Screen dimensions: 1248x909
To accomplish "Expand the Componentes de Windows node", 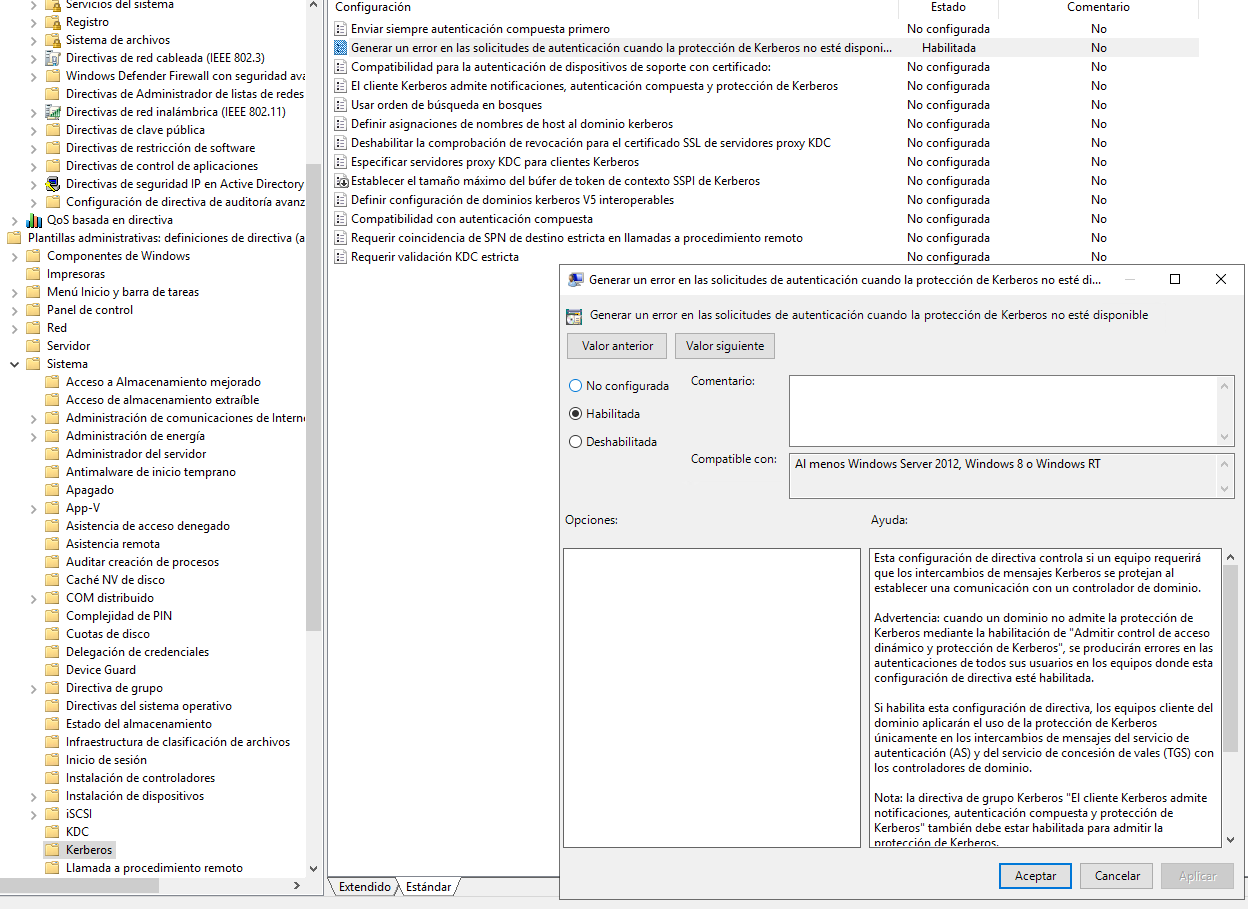I will pyautogui.click(x=15, y=256).
